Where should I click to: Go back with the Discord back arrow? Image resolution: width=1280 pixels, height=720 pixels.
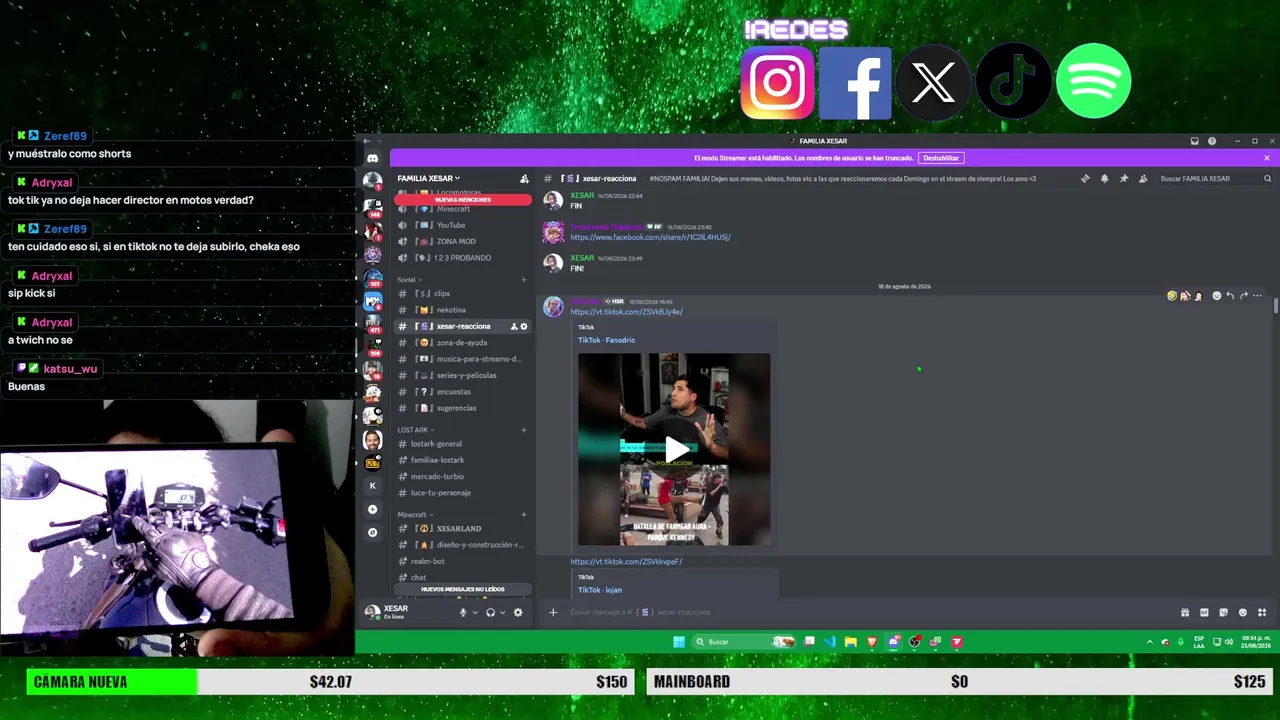(366, 141)
